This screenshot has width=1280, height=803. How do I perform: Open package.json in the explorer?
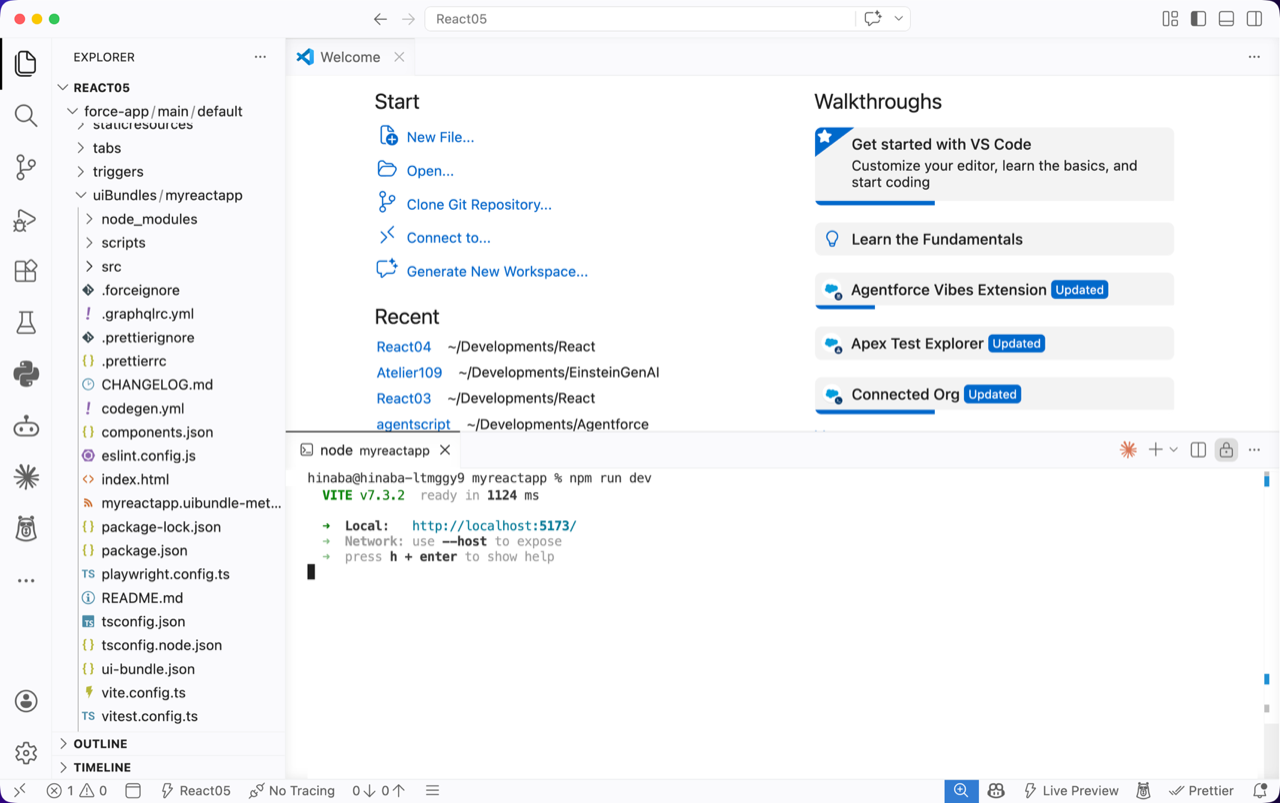click(144, 550)
